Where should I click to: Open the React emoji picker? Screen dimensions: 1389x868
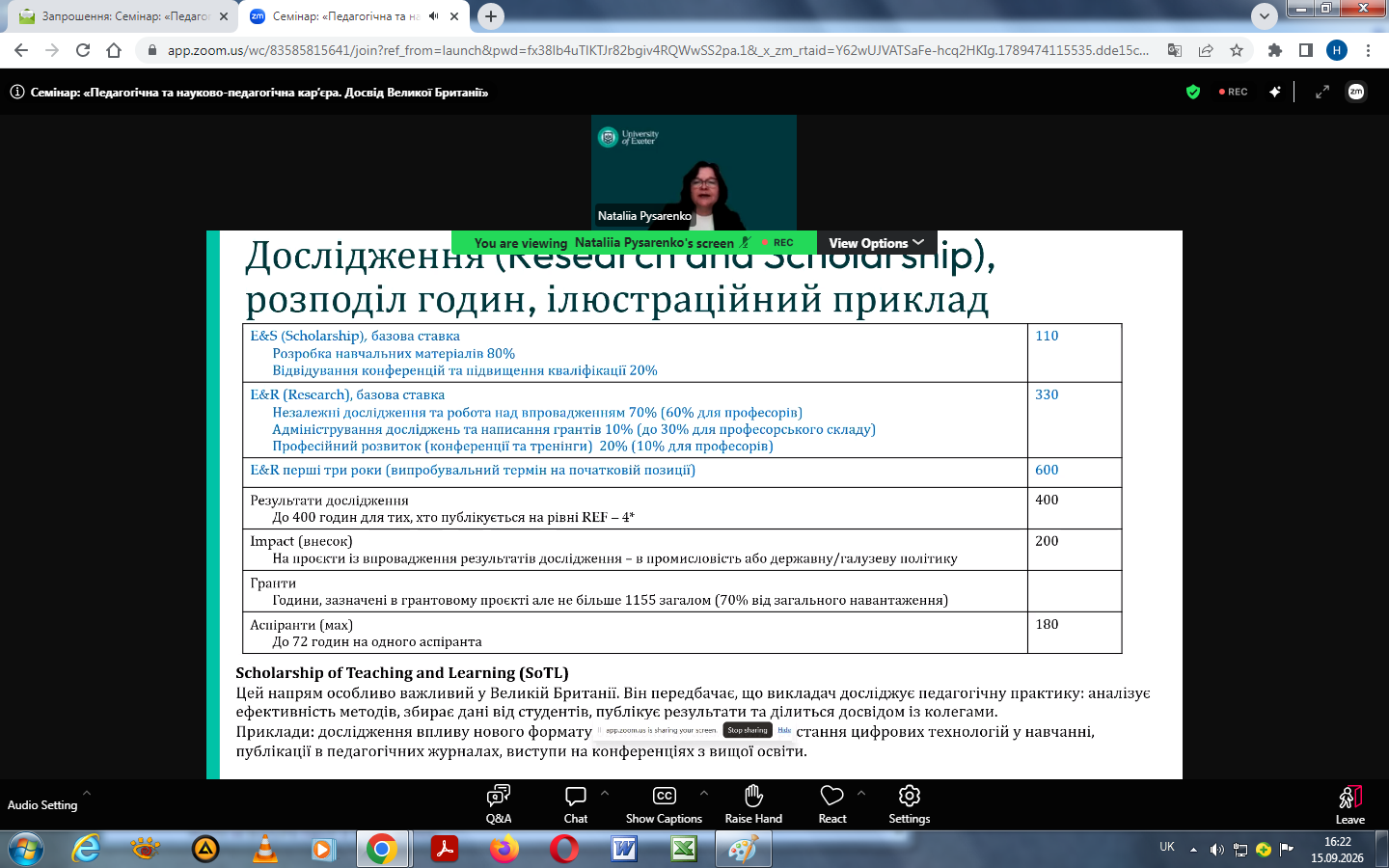831,804
